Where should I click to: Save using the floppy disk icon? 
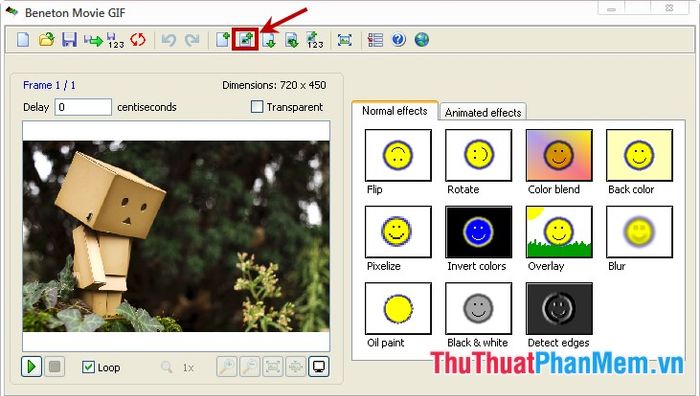(69, 40)
